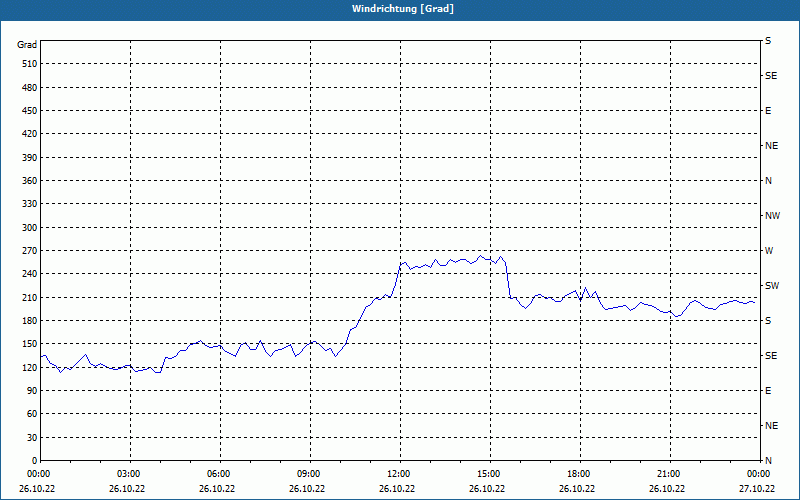This screenshot has height=500, width=800.
Task: Click the 06:00 time label
Action: click(220, 473)
